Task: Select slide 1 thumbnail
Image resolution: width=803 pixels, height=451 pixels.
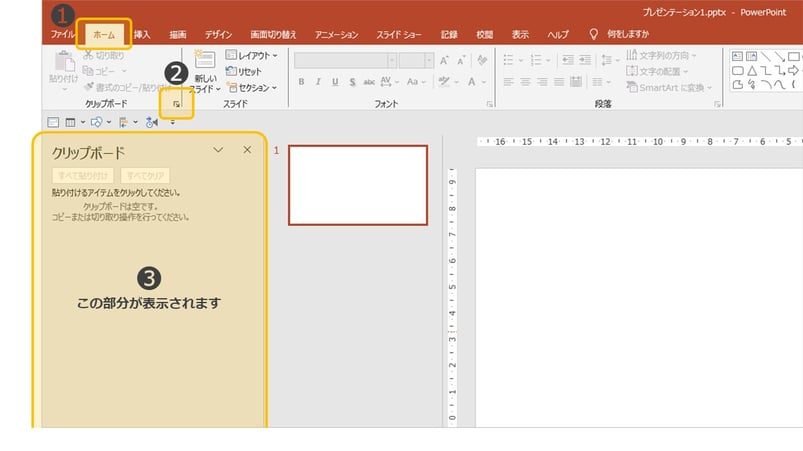Action: [x=358, y=185]
